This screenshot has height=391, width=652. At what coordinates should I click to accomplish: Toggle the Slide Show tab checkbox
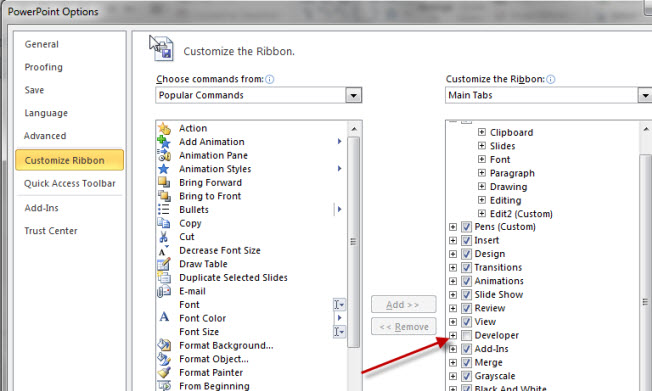pos(466,294)
